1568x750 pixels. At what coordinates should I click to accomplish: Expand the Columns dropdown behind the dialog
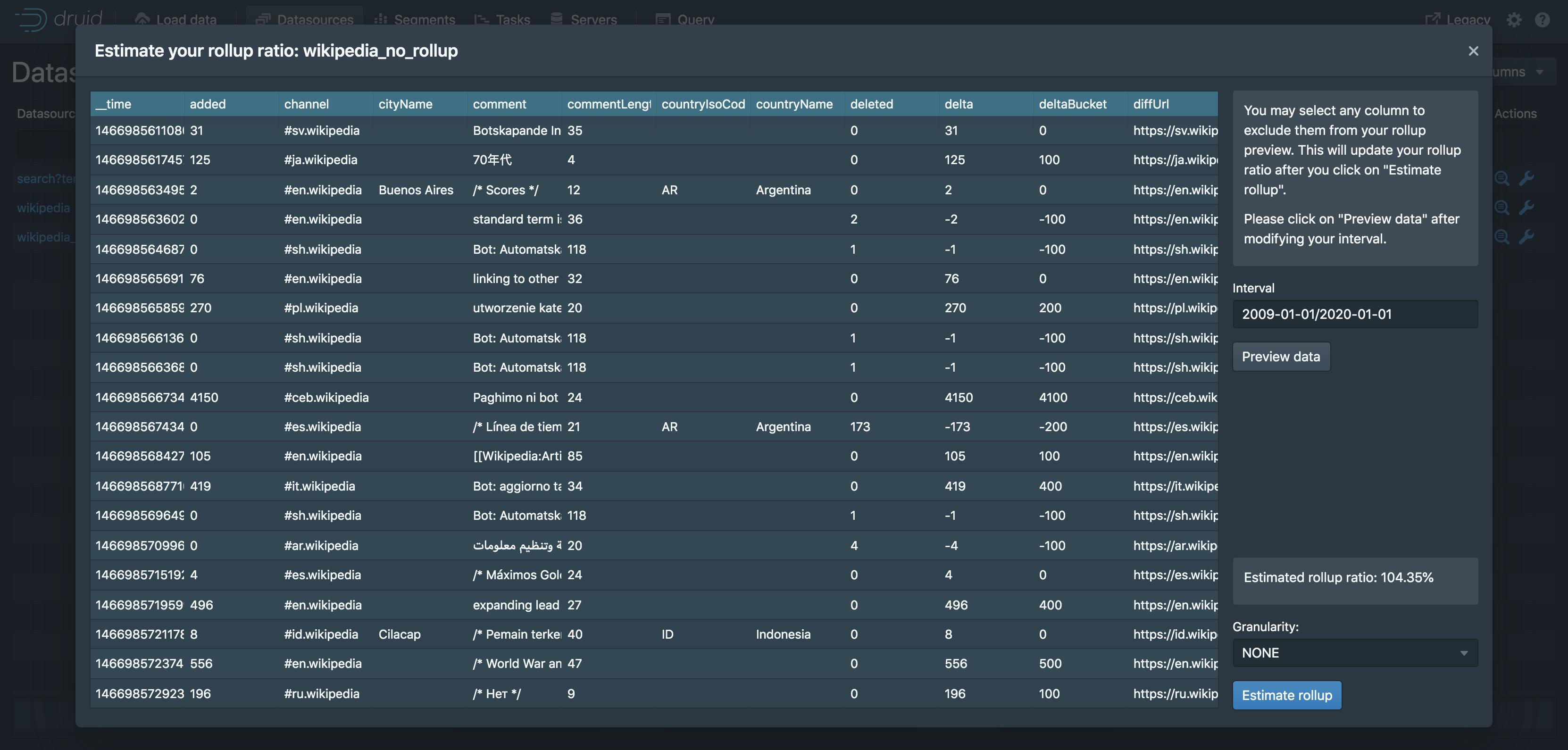tap(1522, 72)
